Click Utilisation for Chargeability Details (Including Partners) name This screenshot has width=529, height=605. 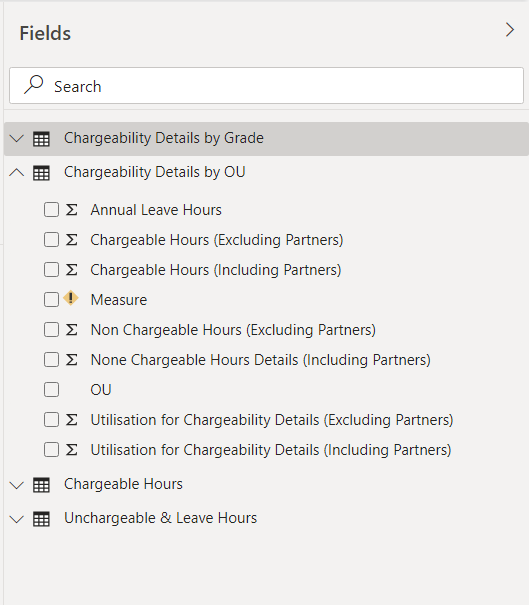point(271,450)
